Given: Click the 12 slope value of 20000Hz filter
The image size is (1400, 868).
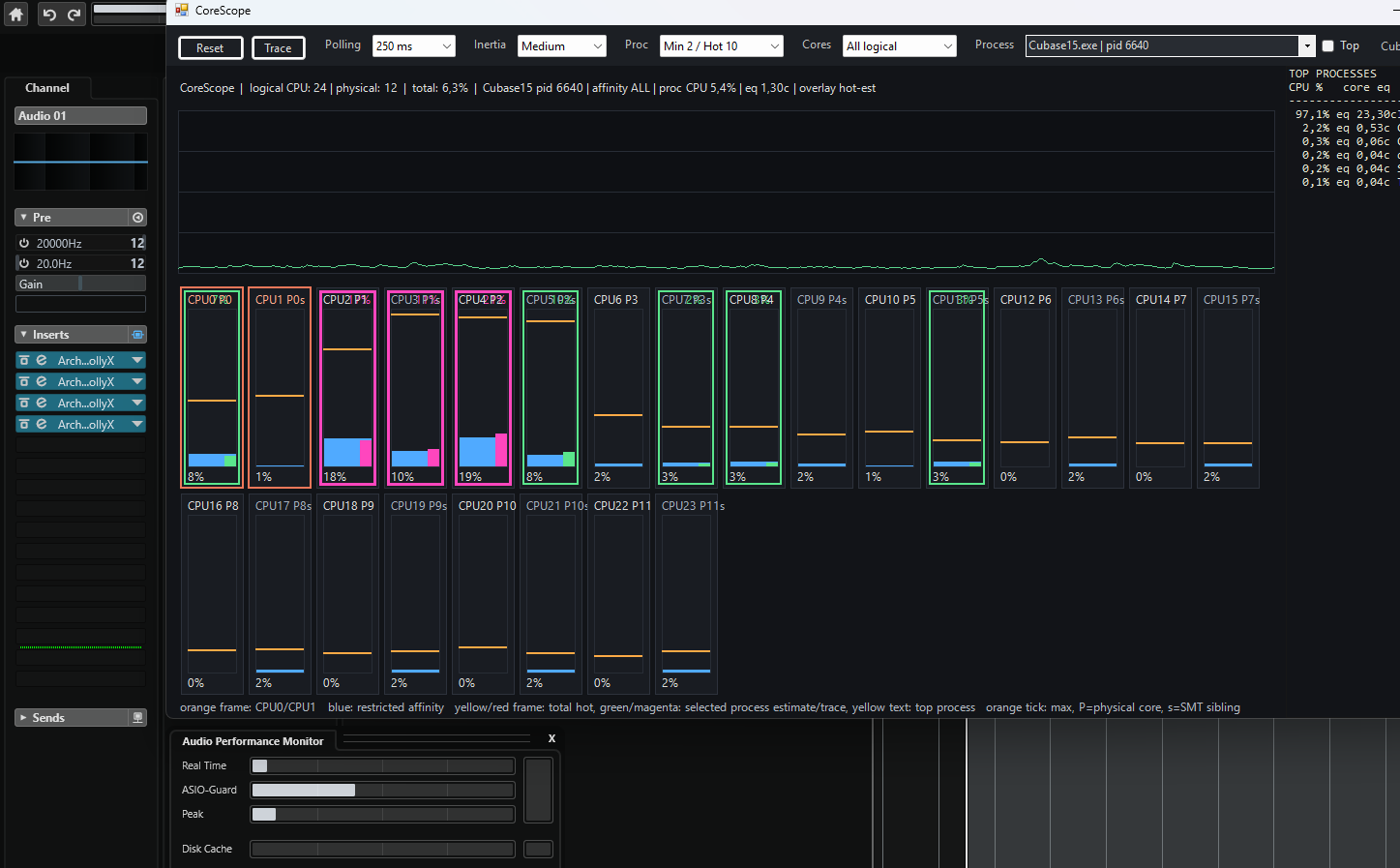Looking at the screenshot, I should pos(137,243).
